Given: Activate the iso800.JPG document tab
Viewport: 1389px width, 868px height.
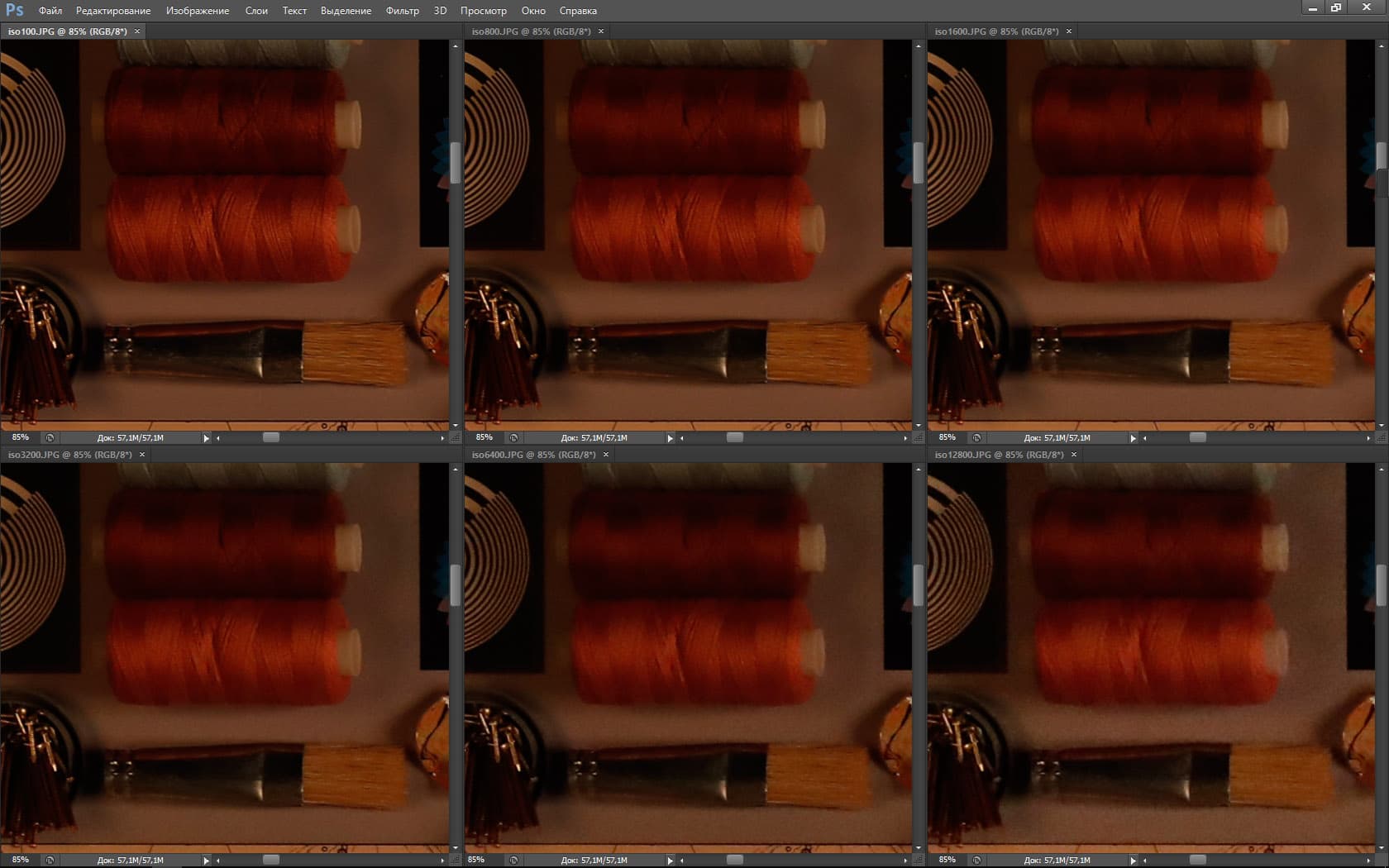Looking at the screenshot, I should pos(531,31).
